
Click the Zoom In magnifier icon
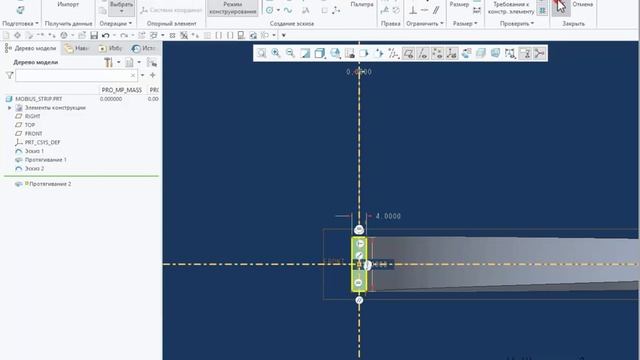tap(276, 53)
